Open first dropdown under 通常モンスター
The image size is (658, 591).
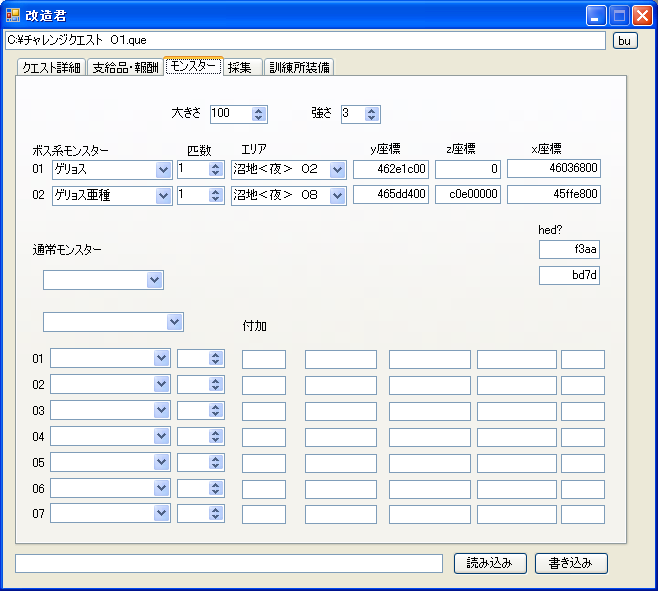(x=154, y=280)
